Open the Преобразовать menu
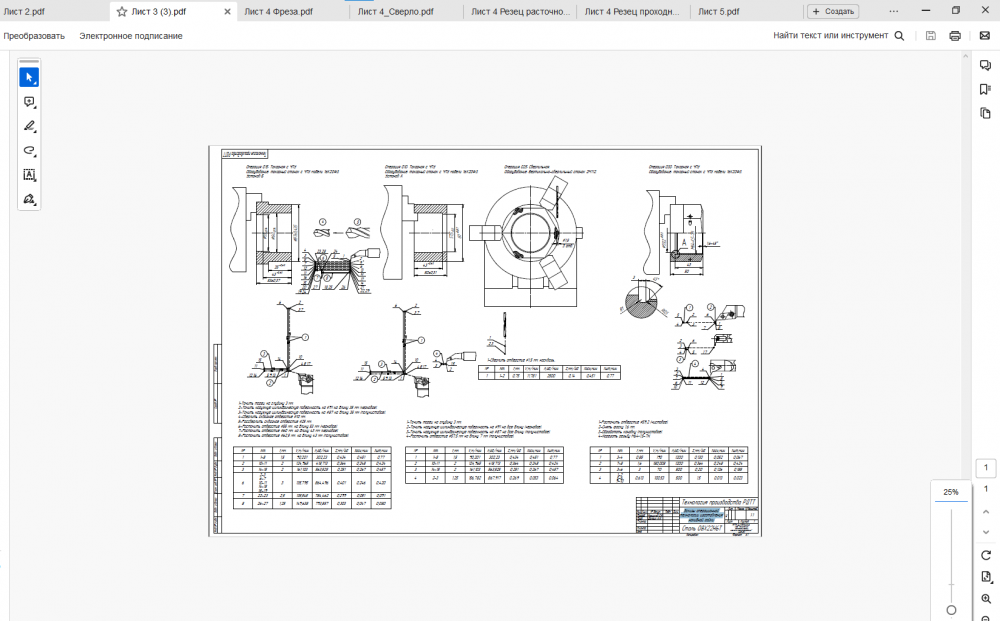 click(34, 36)
